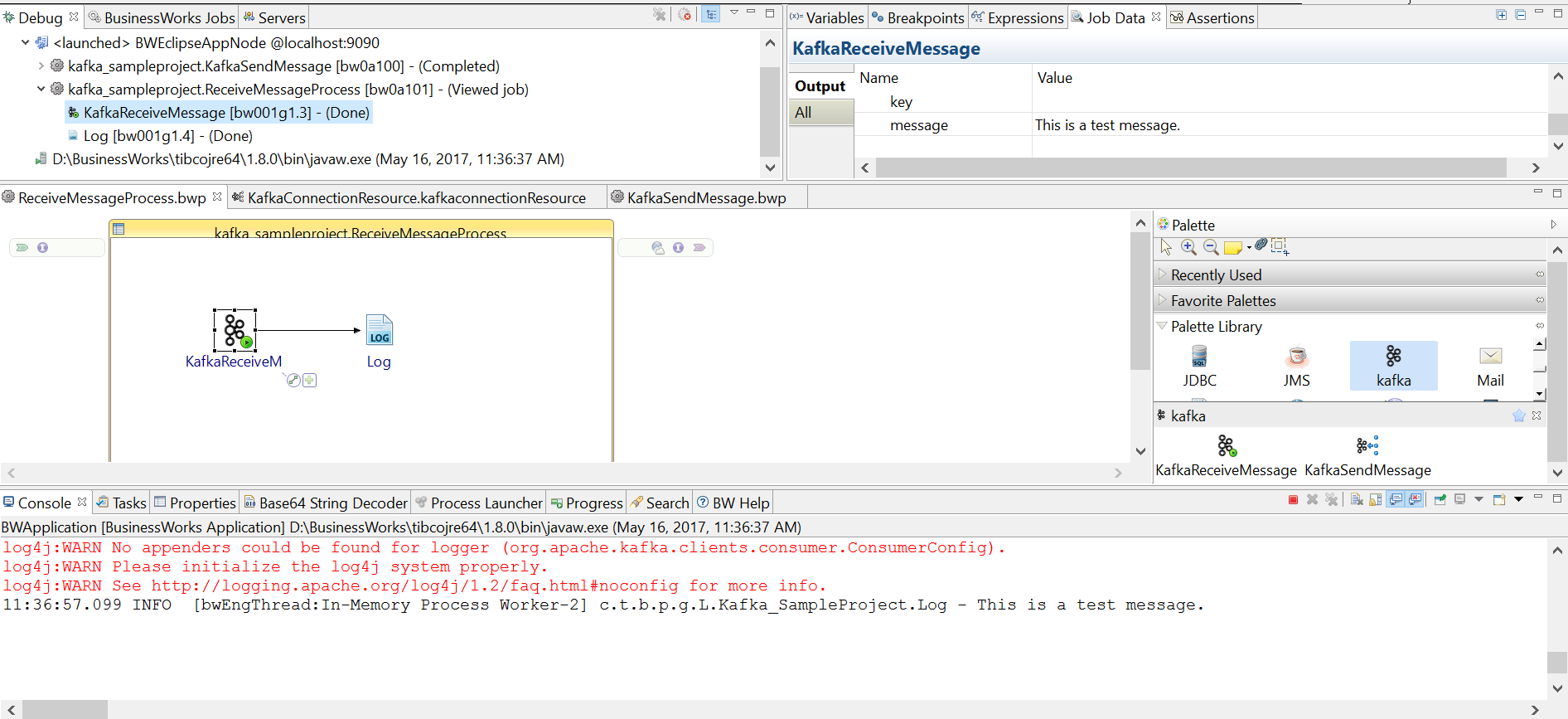1568x719 pixels.
Task: Toggle the Debug view tree layout mode
Action: [710, 14]
